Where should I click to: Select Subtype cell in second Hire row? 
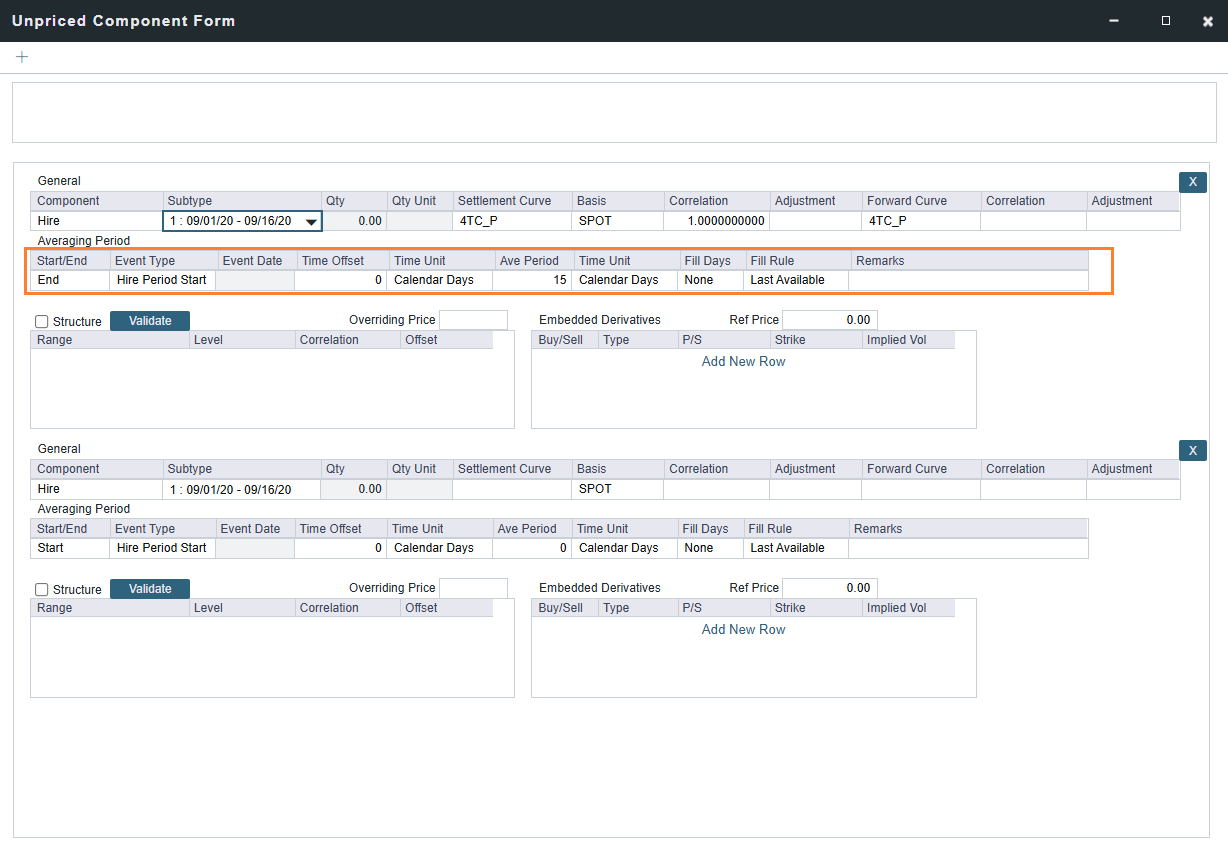(x=241, y=489)
